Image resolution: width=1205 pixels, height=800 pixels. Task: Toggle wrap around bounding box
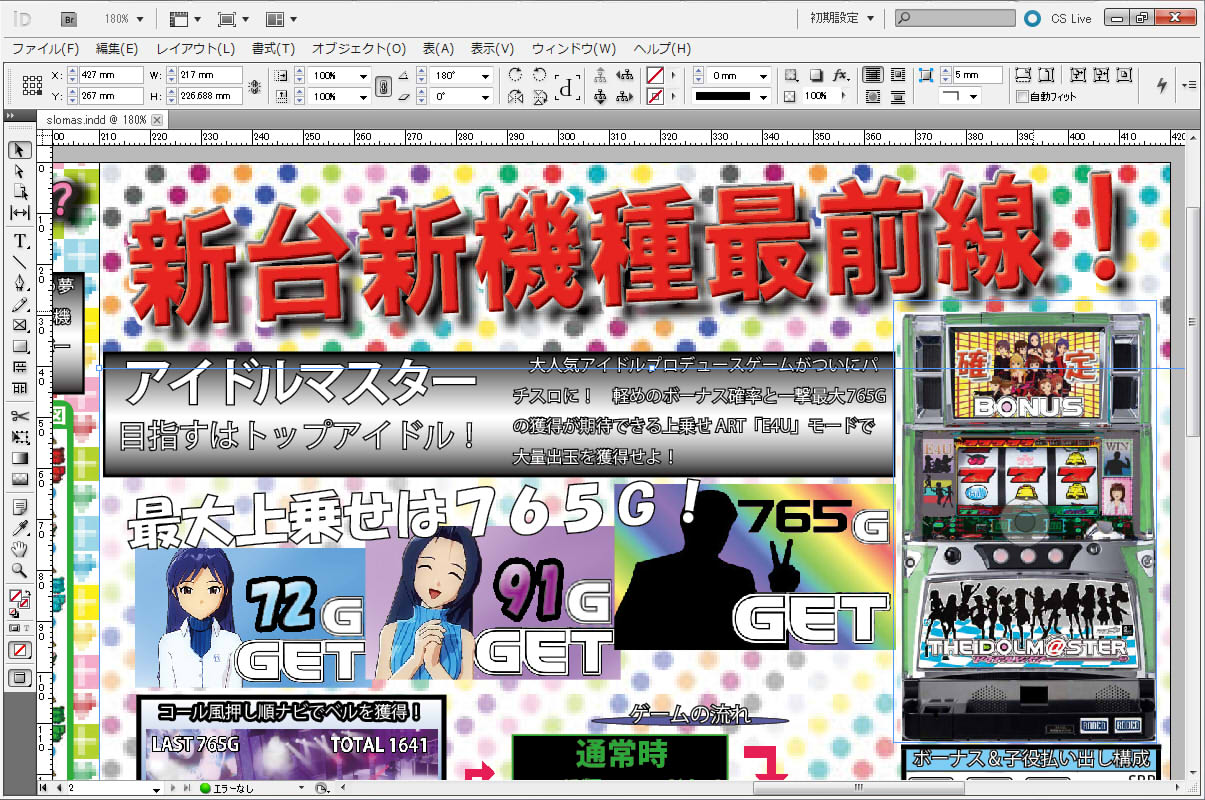(x=898, y=75)
